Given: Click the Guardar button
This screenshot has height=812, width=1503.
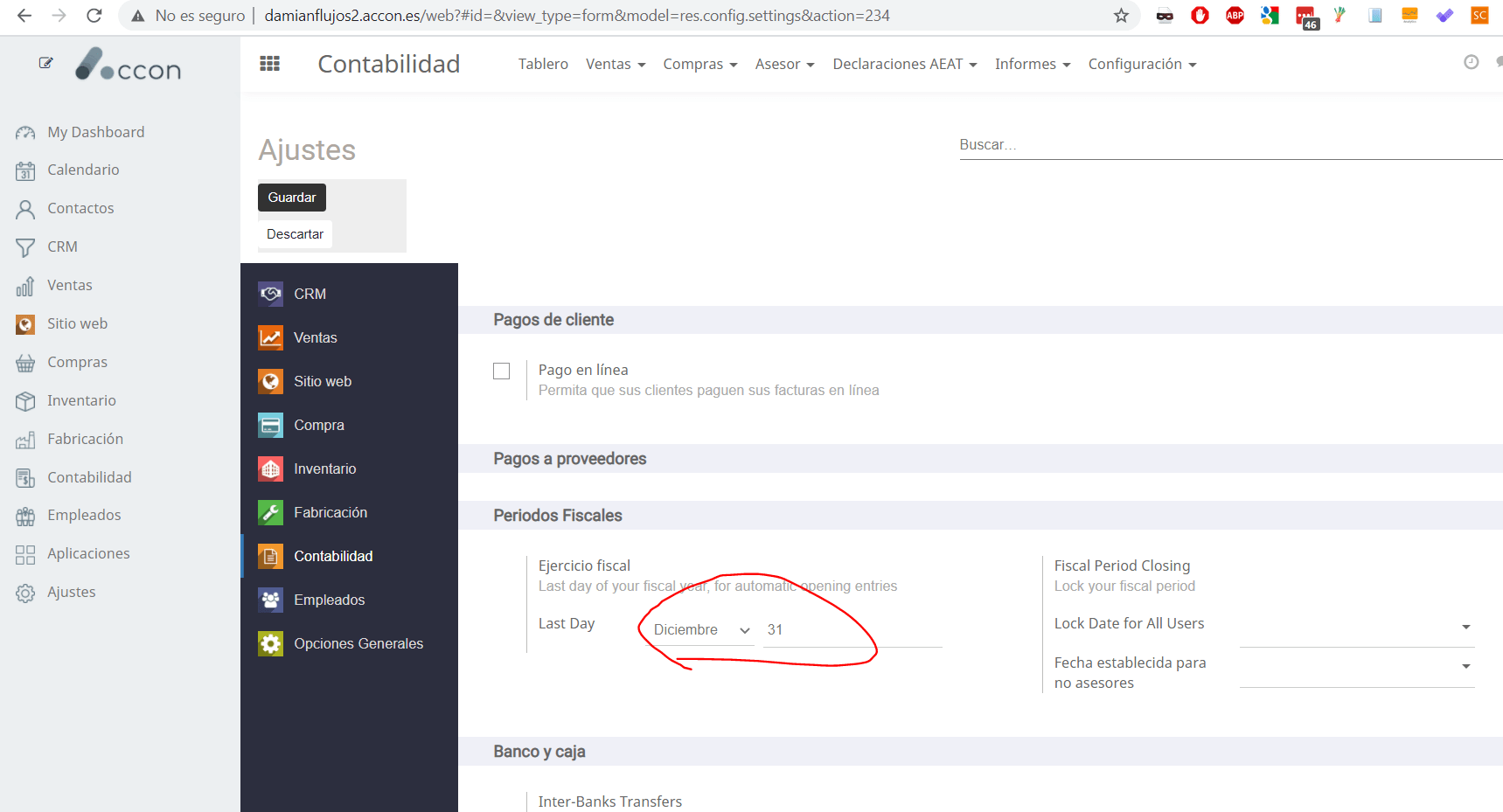Looking at the screenshot, I should click(x=292, y=198).
